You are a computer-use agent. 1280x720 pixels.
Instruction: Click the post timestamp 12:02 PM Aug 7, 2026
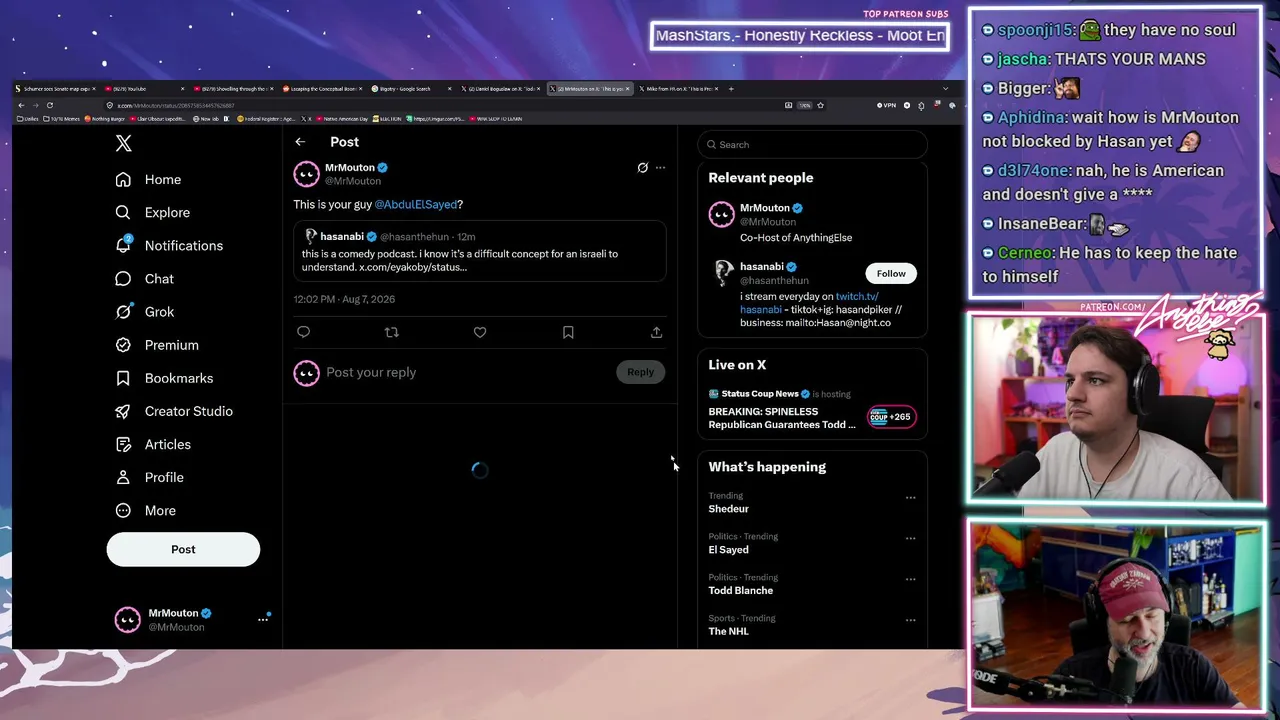344,299
